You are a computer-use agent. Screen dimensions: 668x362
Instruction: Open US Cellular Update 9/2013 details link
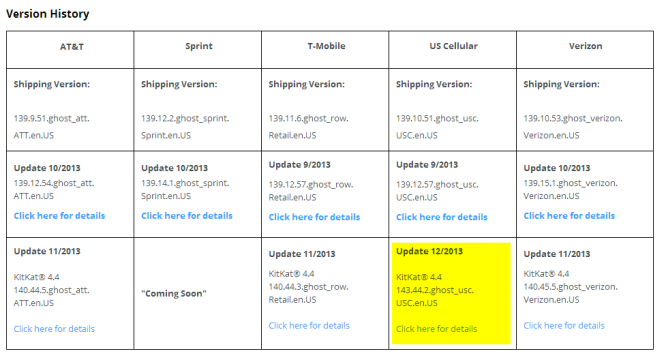pyautogui.click(x=441, y=217)
